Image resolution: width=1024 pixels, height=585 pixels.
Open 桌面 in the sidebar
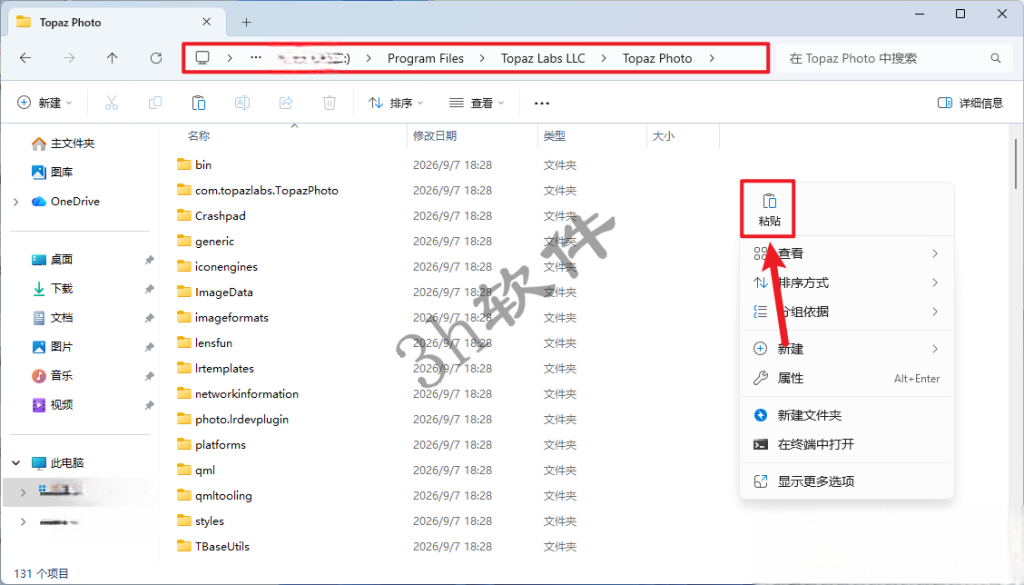click(x=54, y=259)
